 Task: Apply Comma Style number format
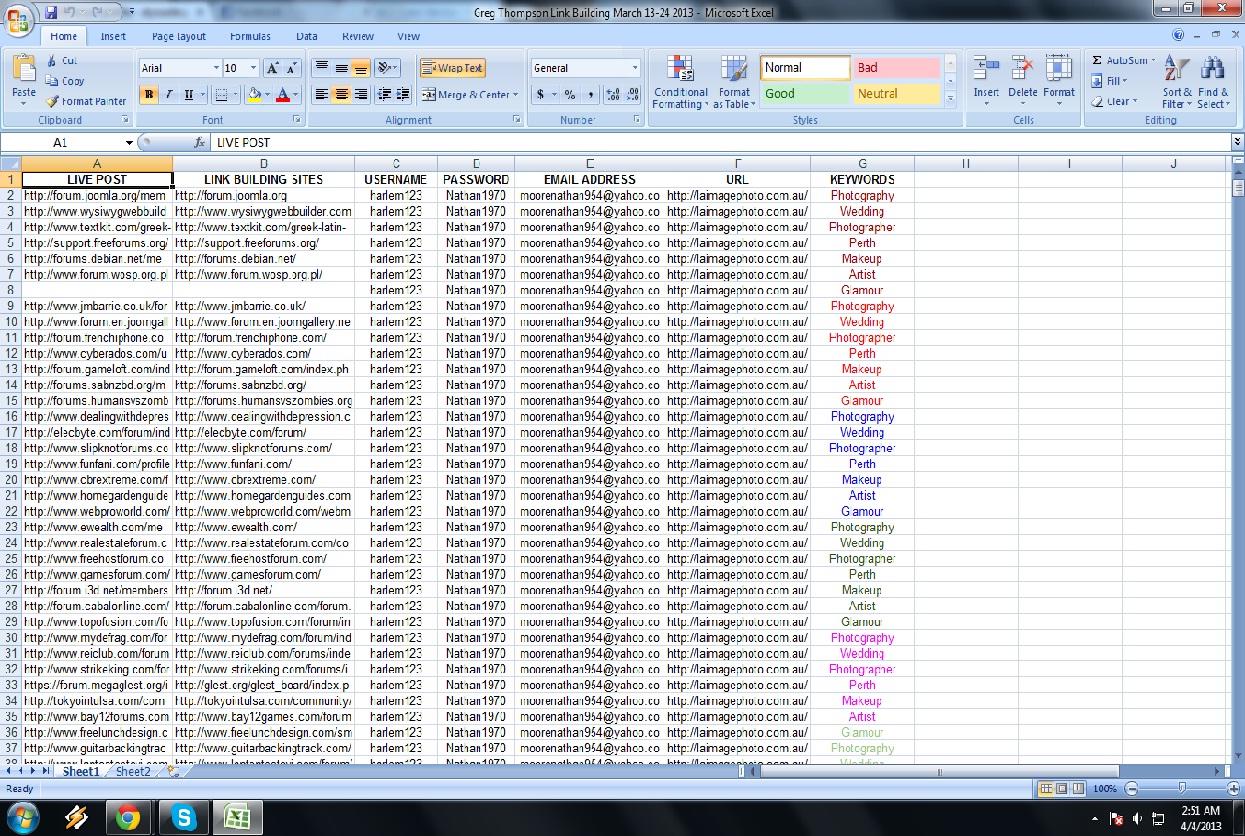[x=590, y=95]
